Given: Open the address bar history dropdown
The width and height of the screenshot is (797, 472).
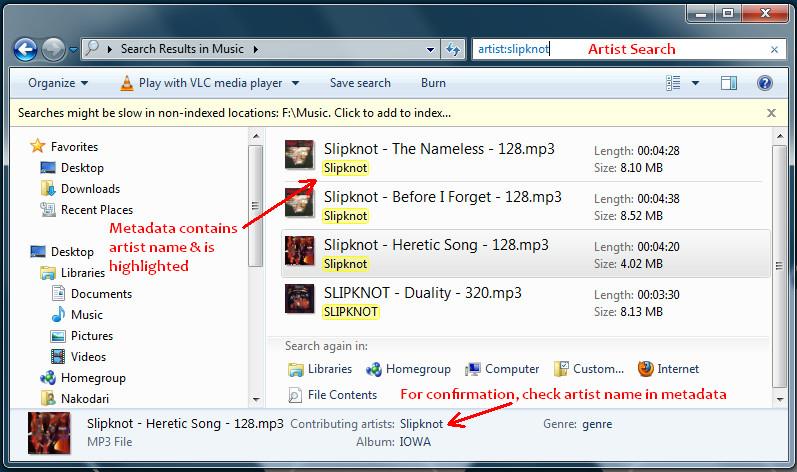Looking at the screenshot, I should (x=431, y=49).
